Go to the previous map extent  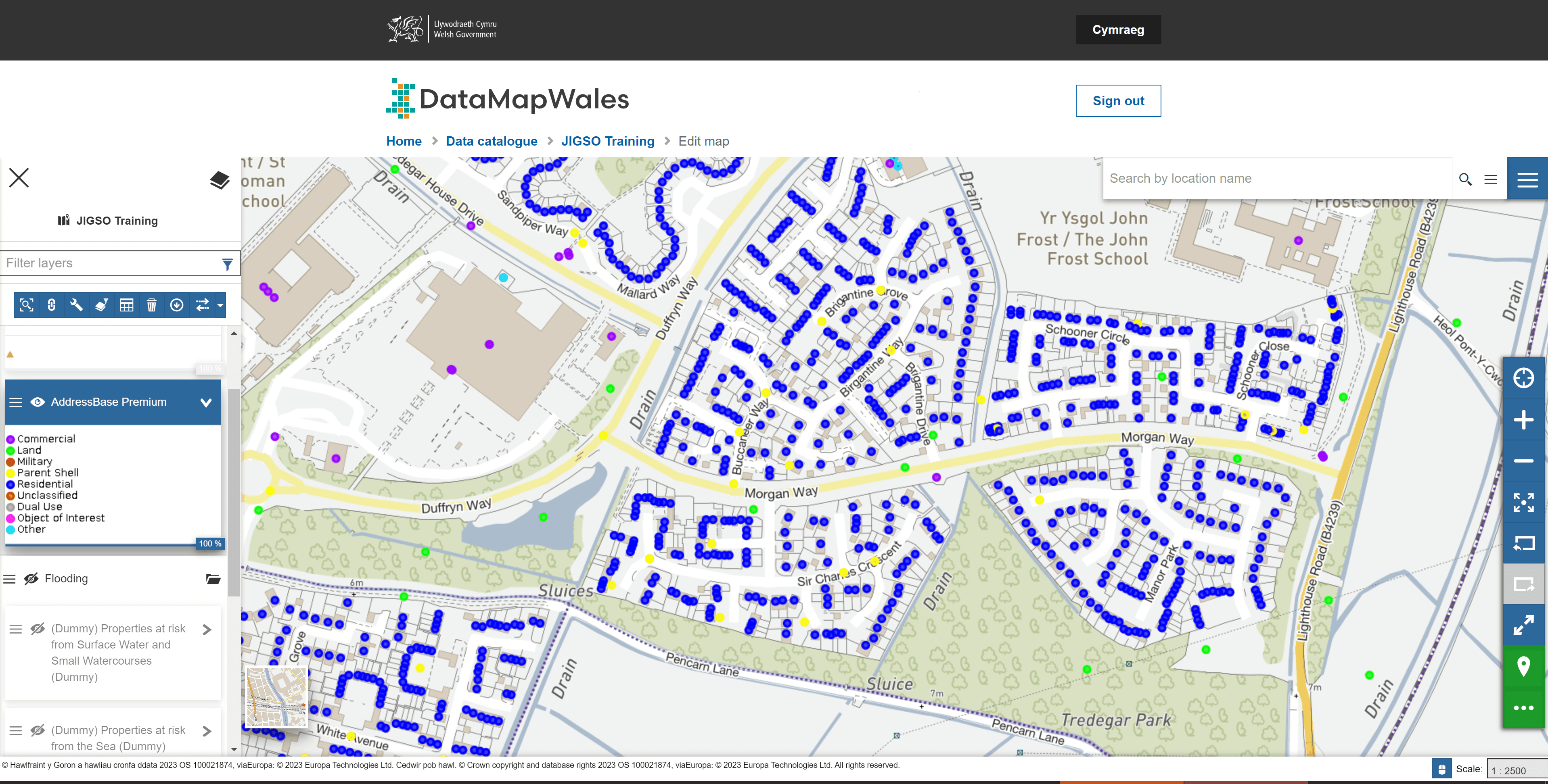(1523, 543)
